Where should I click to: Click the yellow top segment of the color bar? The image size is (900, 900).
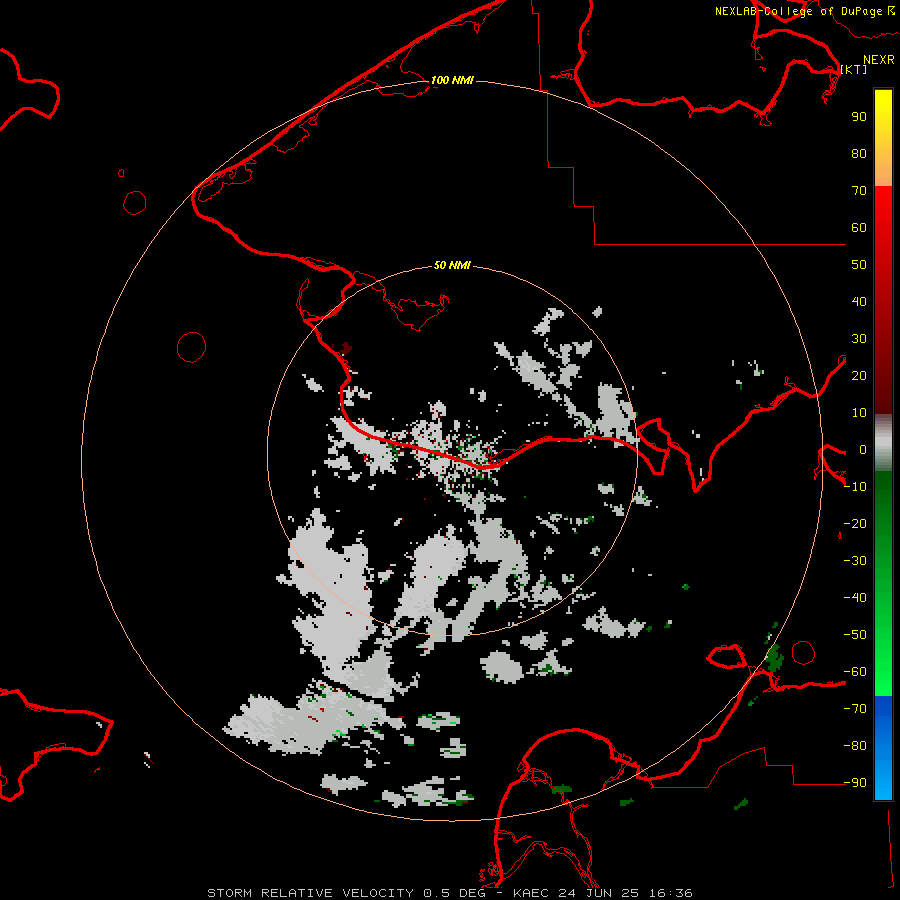[x=883, y=138]
